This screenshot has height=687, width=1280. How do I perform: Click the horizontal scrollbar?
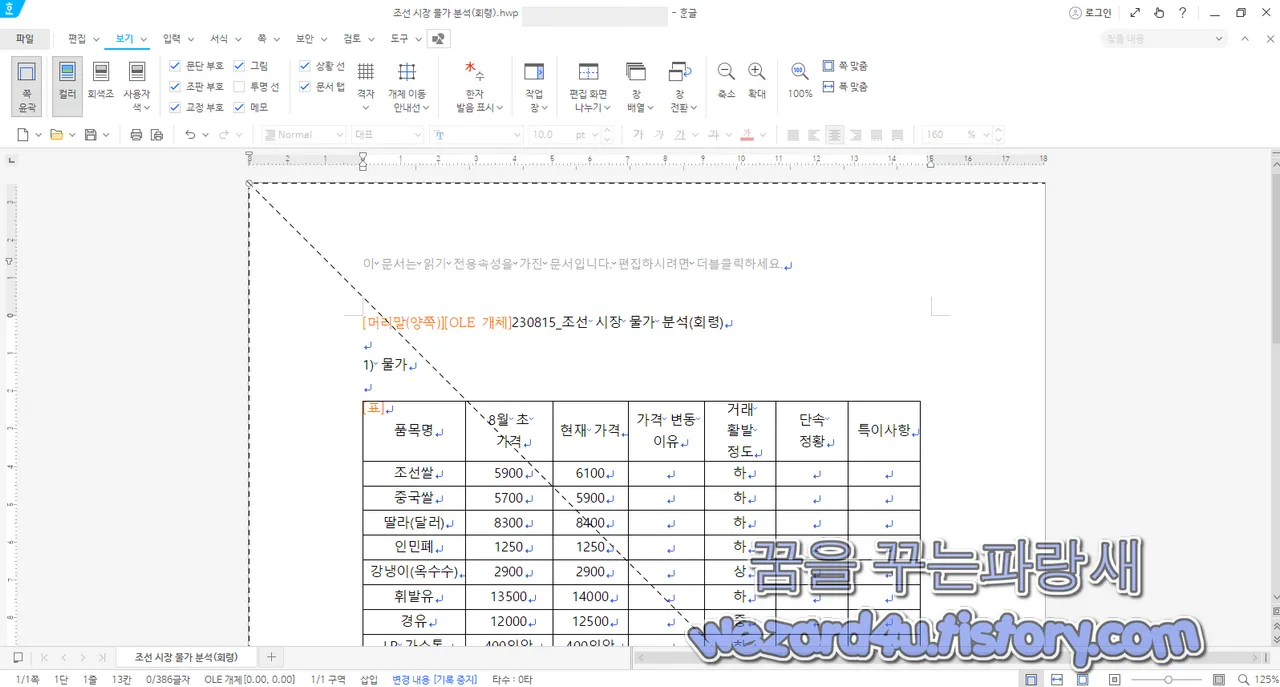[947, 657]
